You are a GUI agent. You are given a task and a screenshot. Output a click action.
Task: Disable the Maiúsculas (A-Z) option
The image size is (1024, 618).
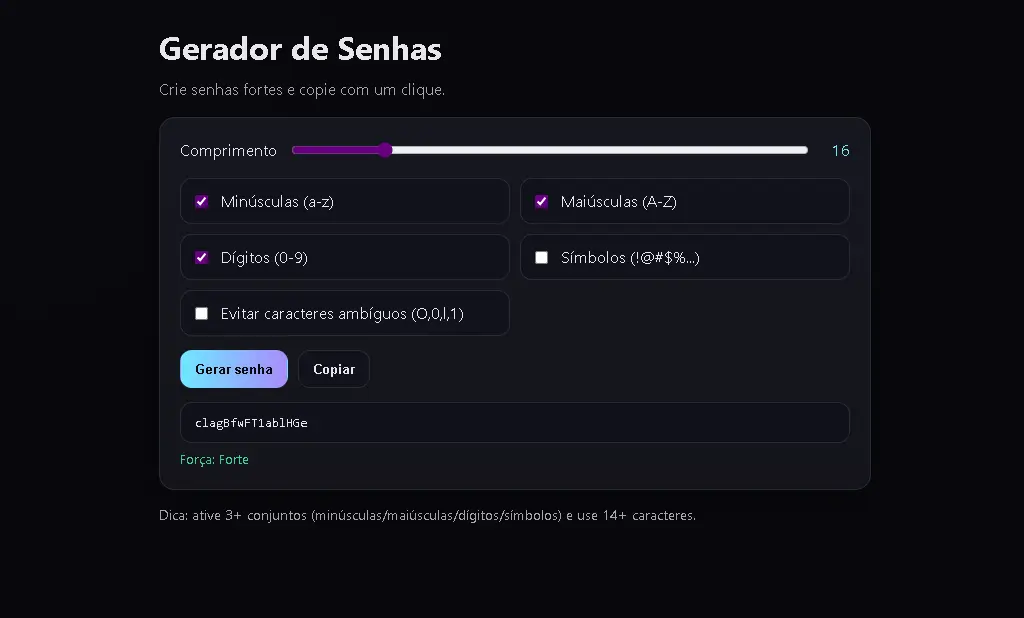[x=541, y=201]
